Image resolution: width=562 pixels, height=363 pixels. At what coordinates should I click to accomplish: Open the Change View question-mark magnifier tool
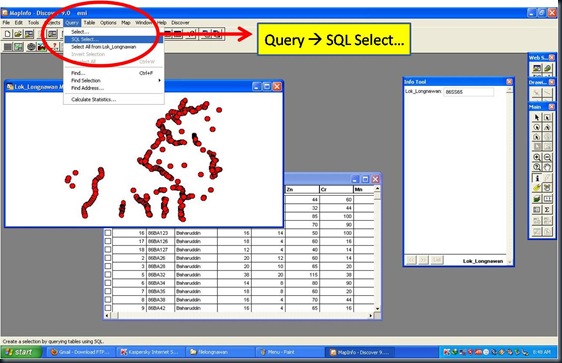(x=537, y=167)
